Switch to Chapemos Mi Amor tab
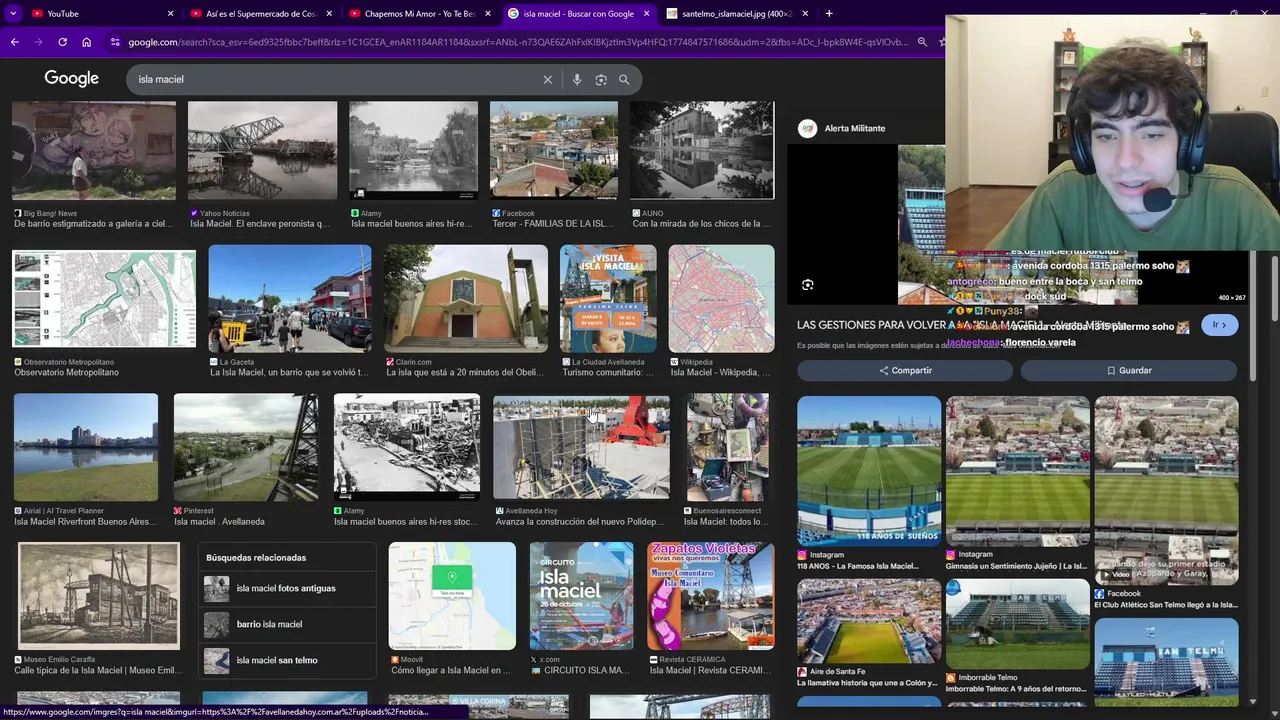 point(418,13)
